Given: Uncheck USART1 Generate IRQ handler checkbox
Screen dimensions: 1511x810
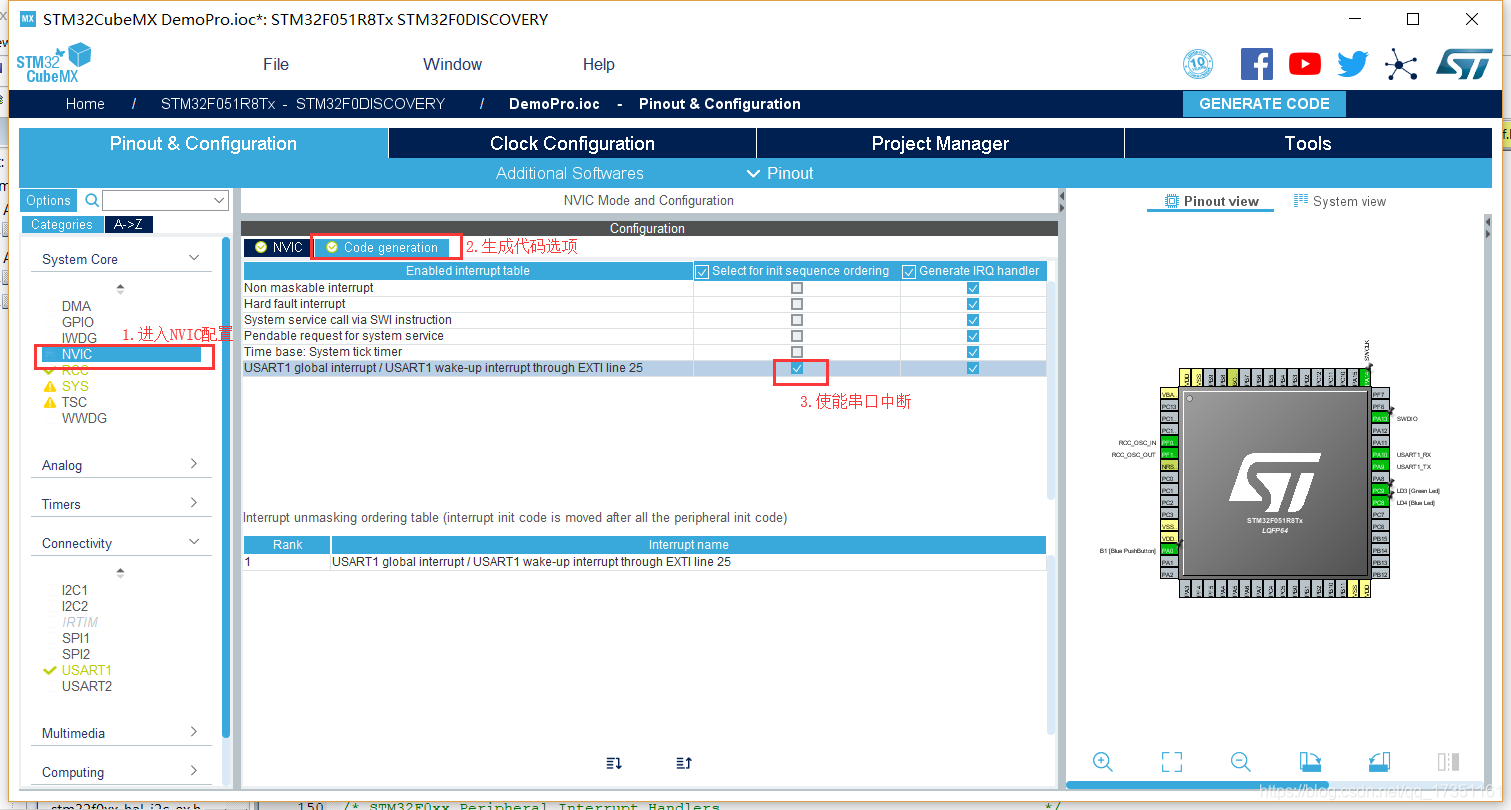Looking at the screenshot, I should [x=973, y=368].
